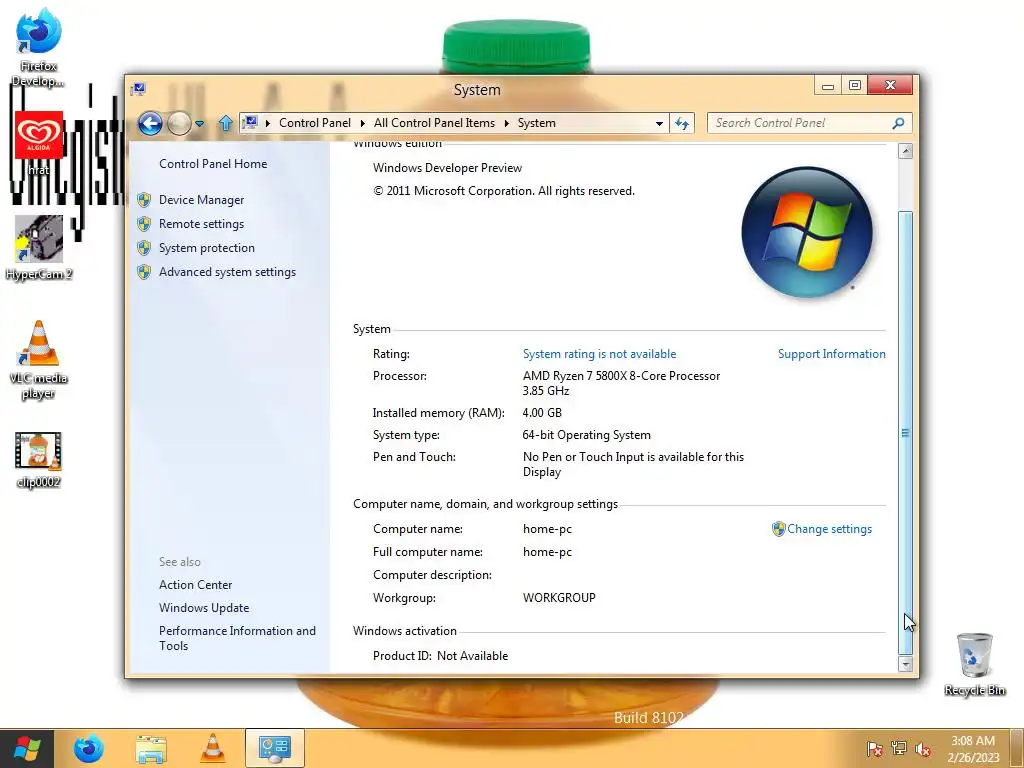Viewport: 1024px width, 768px height.
Task: Select clip0002 video file on desktop
Action: [39, 460]
